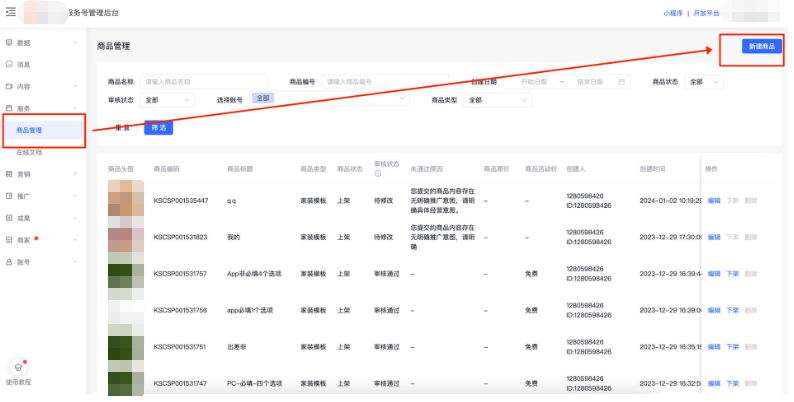Click the 结束日期 end date field
Screen dimensions: 794x402
(x=590, y=82)
